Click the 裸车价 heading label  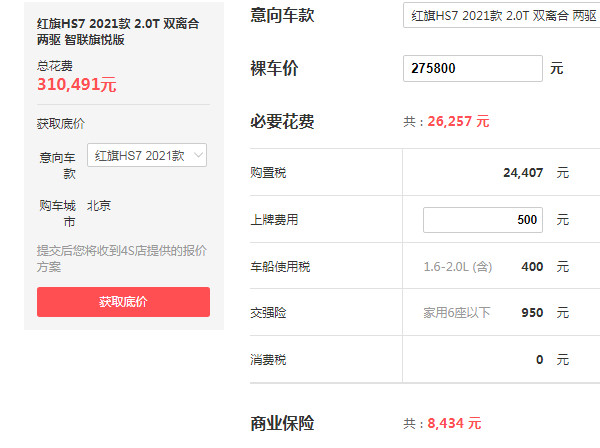pos(274,68)
